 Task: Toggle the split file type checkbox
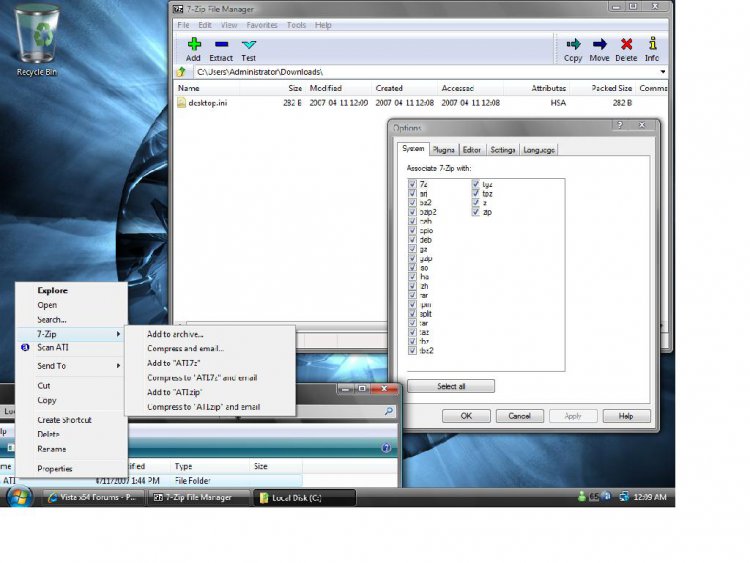[412, 314]
